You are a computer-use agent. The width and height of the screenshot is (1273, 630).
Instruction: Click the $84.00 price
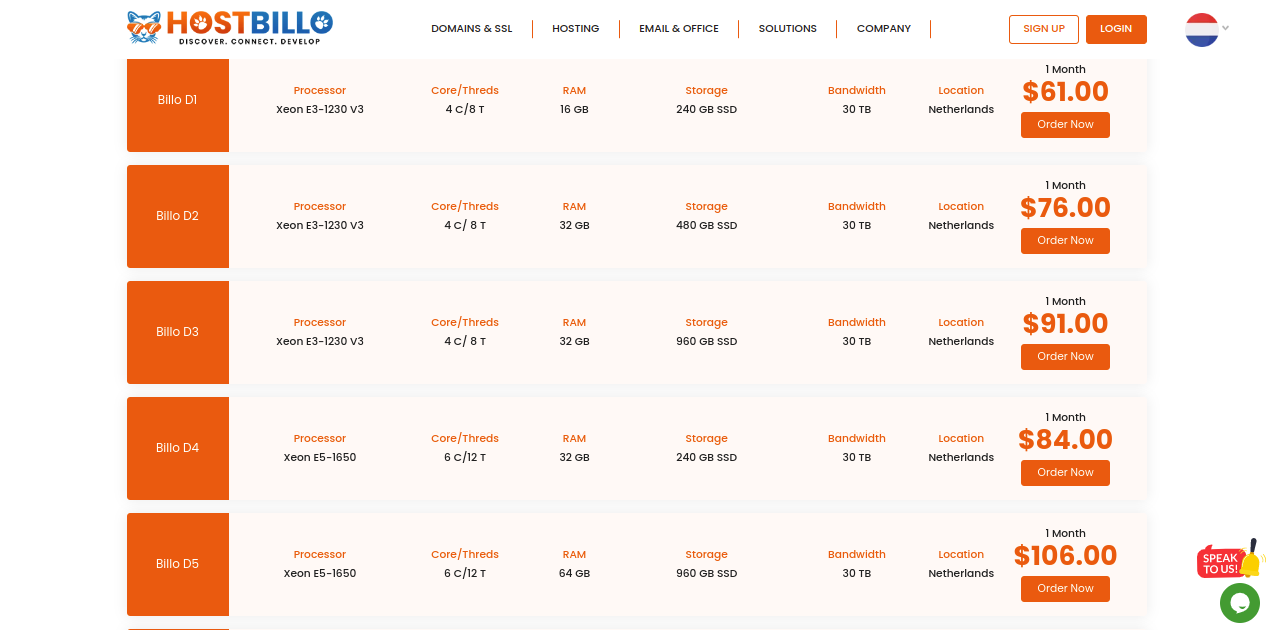click(x=1065, y=440)
